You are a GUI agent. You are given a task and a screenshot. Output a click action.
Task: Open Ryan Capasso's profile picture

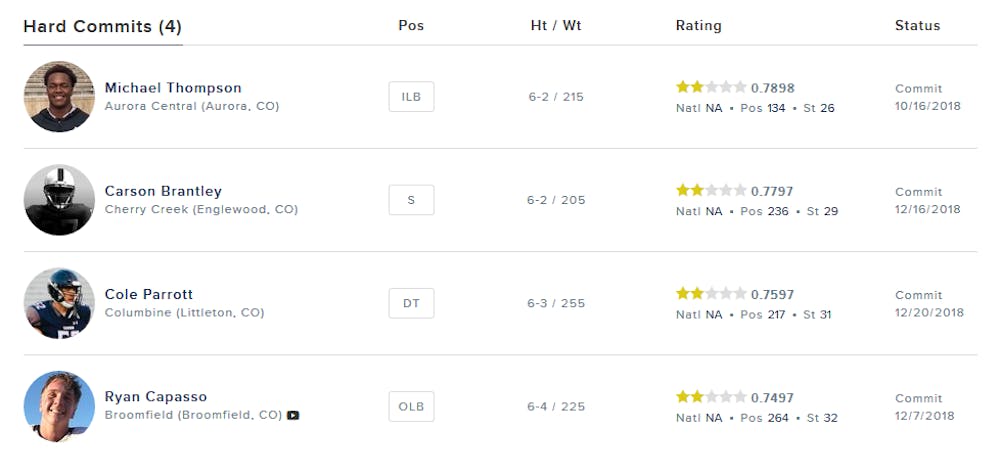coord(59,407)
